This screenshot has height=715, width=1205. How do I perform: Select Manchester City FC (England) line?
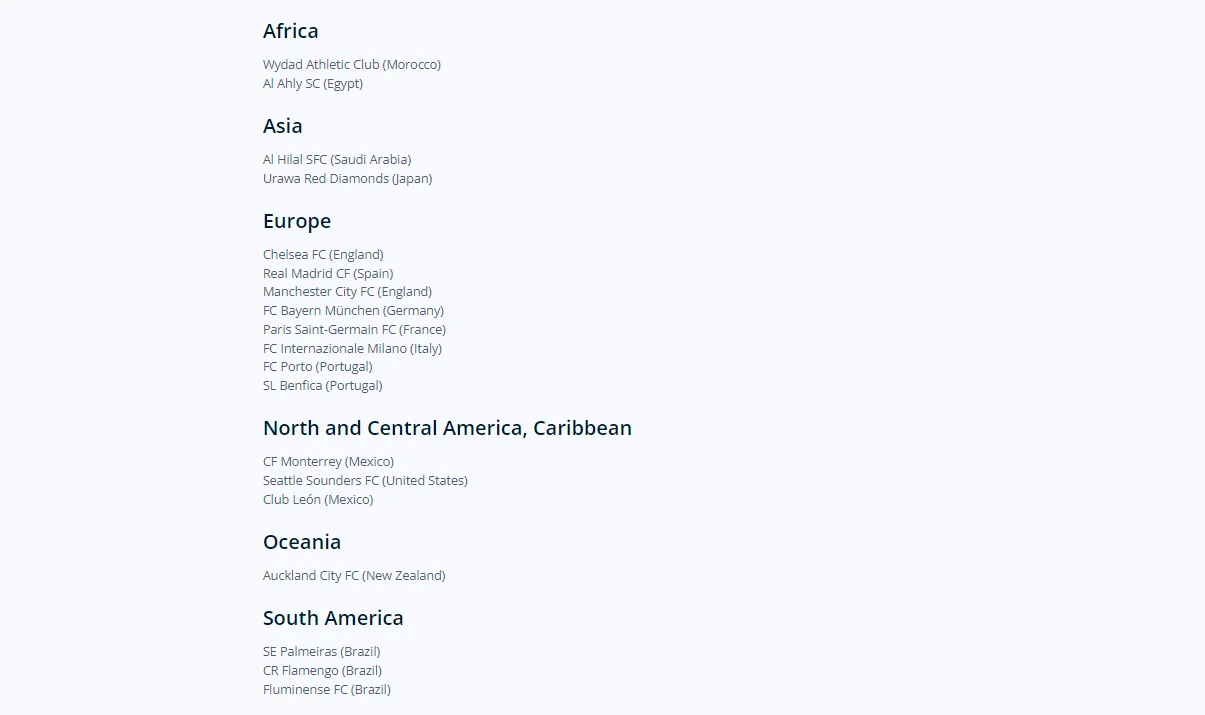[x=347, y=292]
